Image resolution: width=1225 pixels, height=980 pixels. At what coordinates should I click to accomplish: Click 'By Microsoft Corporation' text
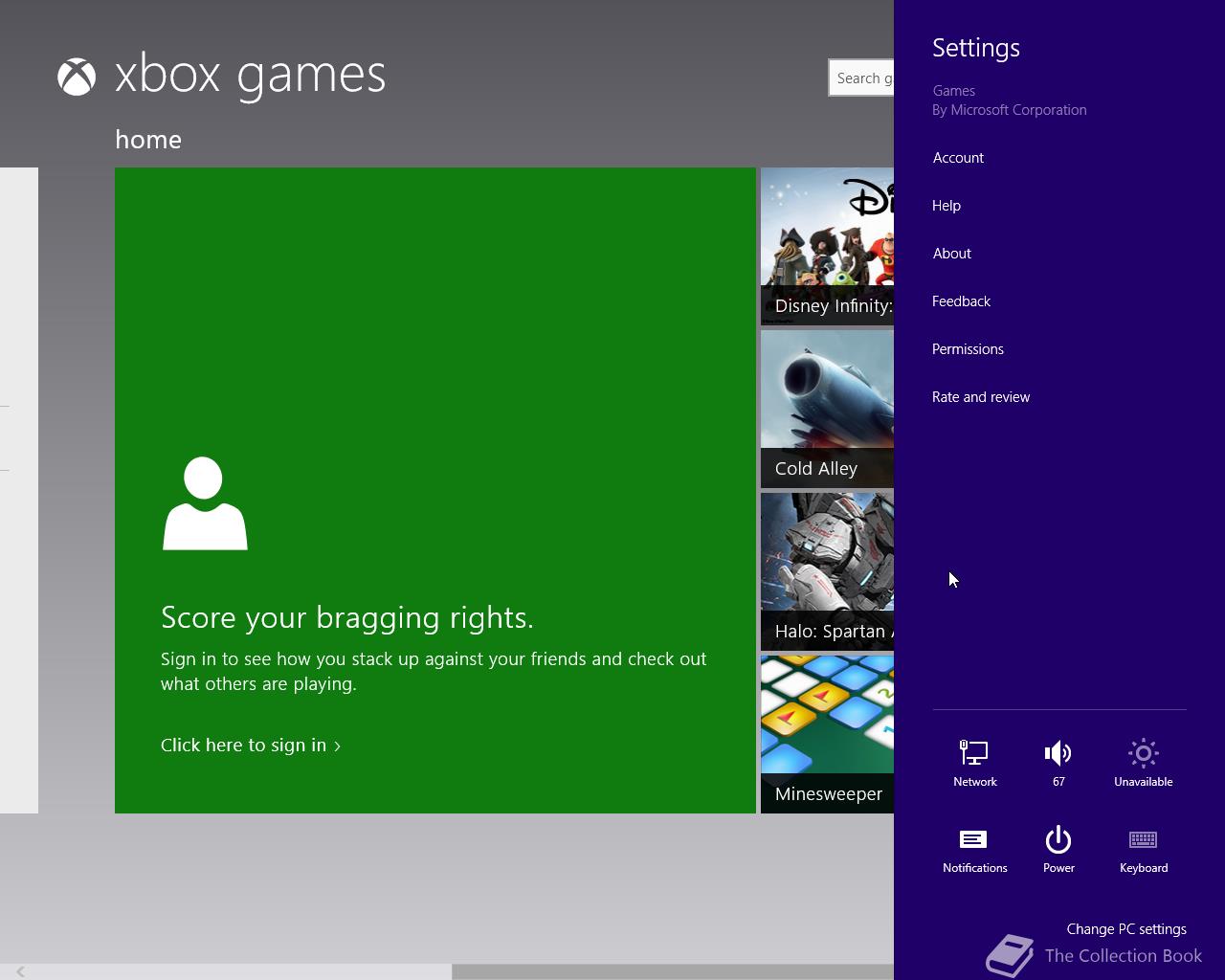1010,110
